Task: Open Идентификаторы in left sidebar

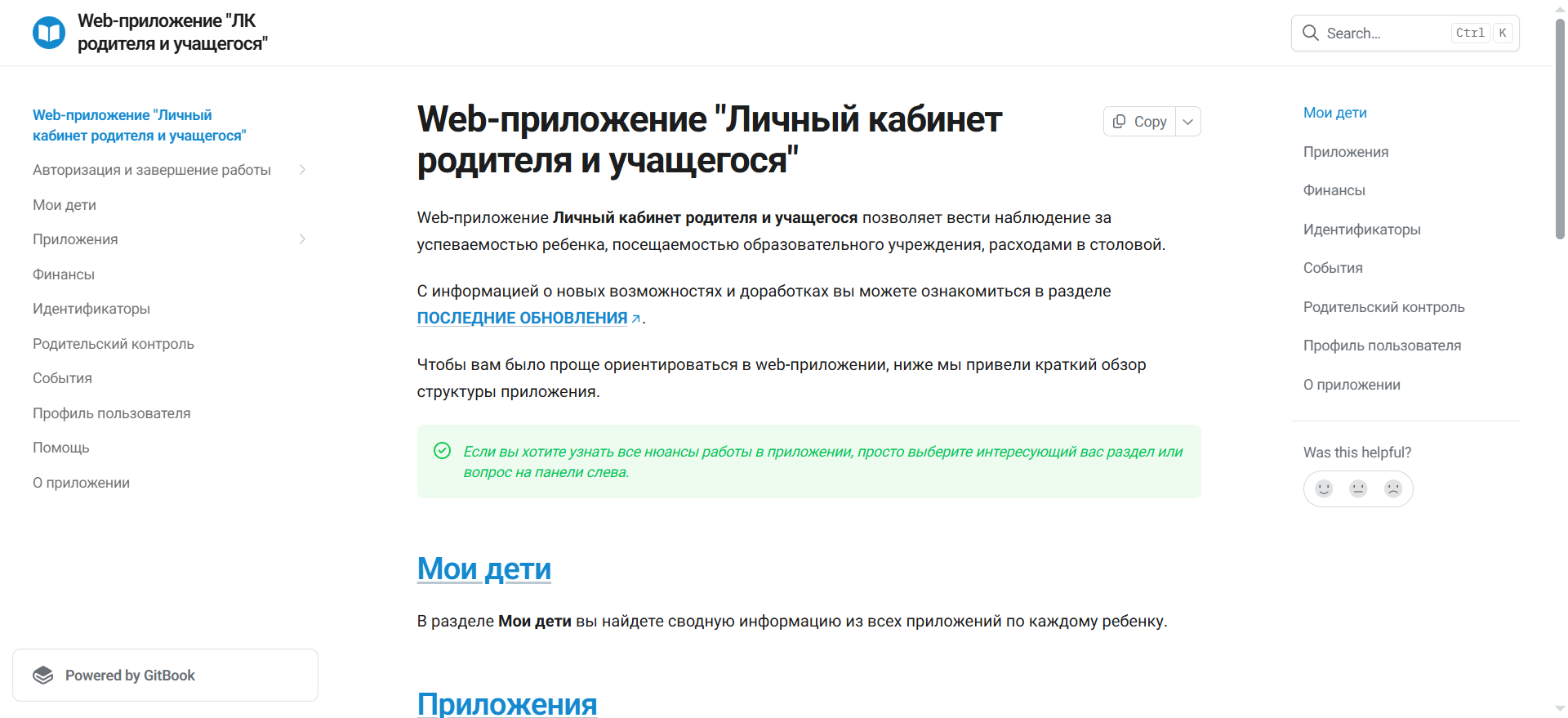Action: [x=91, y=309]
